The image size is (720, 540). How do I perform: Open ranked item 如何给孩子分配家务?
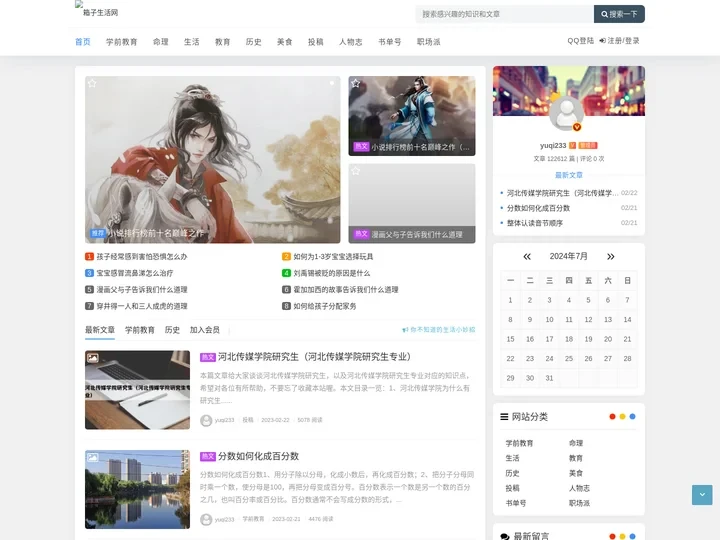tap(325, 306)
